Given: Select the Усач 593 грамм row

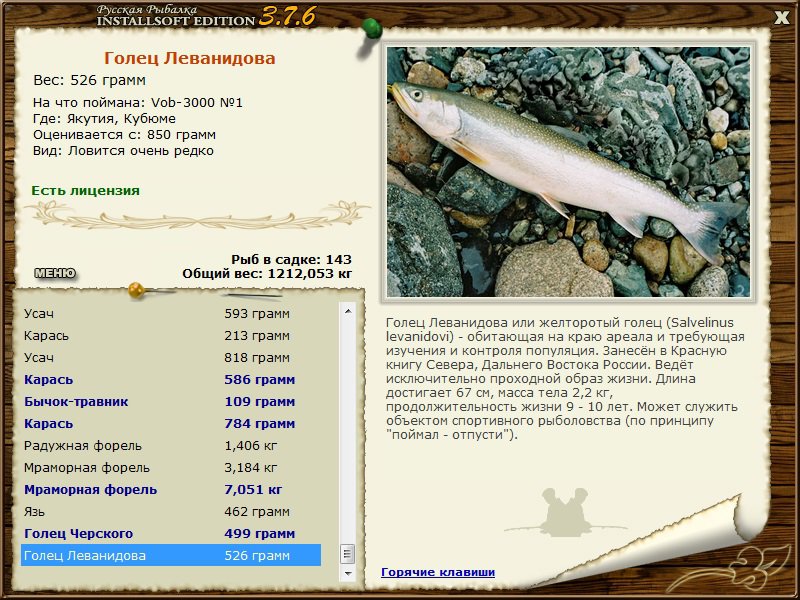Looking at the screenshot, I should point(171,313).
